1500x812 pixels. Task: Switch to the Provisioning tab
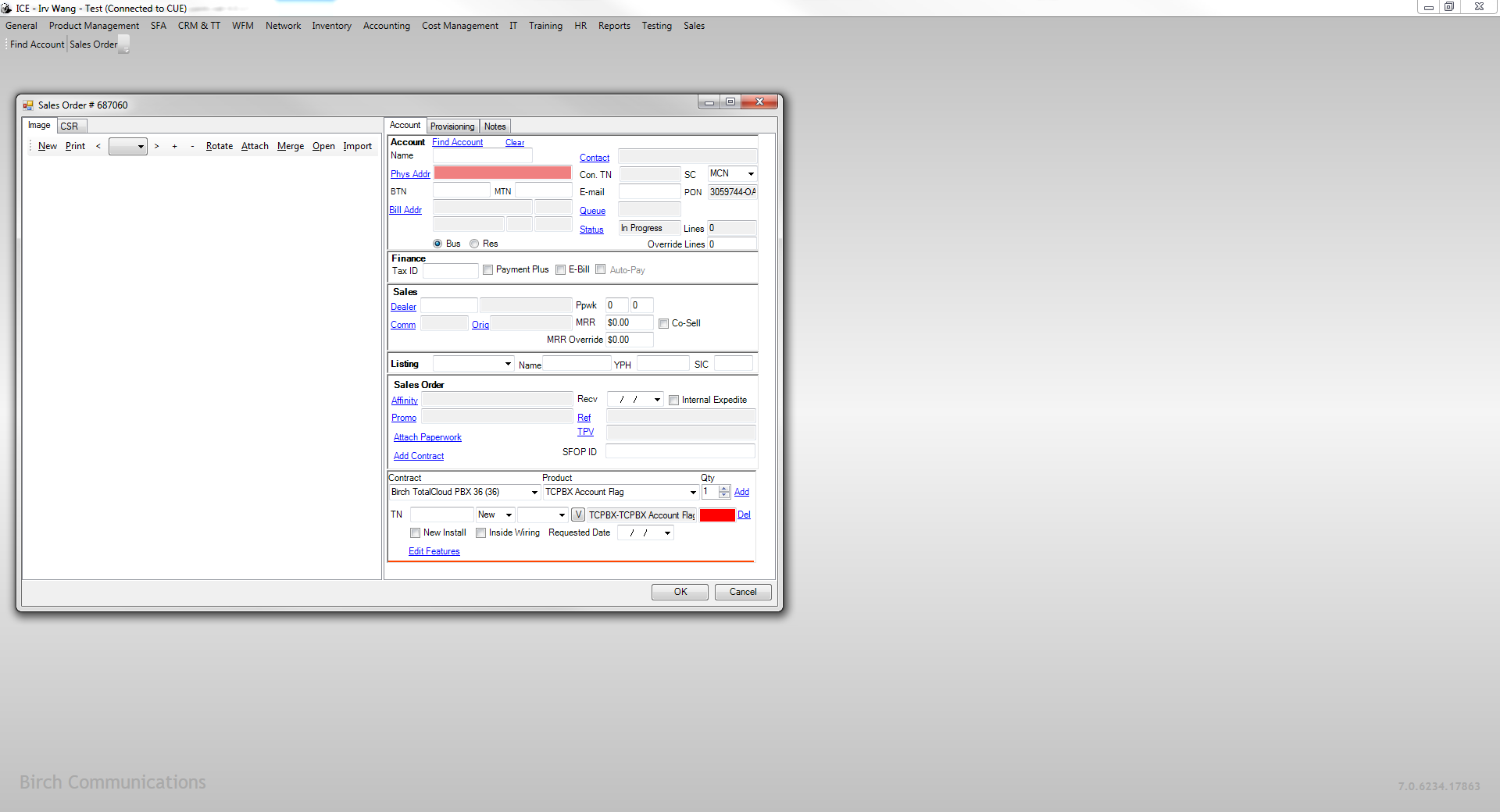(x=452, y=126)
